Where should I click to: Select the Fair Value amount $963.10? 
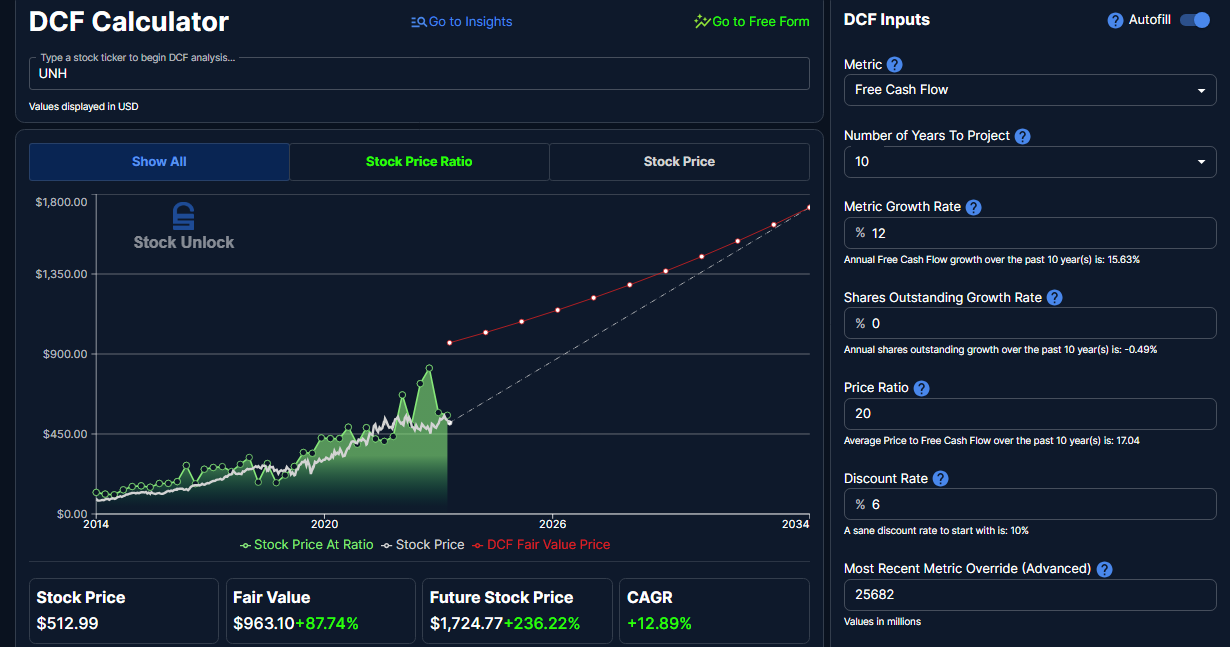(x=262, y=623)
